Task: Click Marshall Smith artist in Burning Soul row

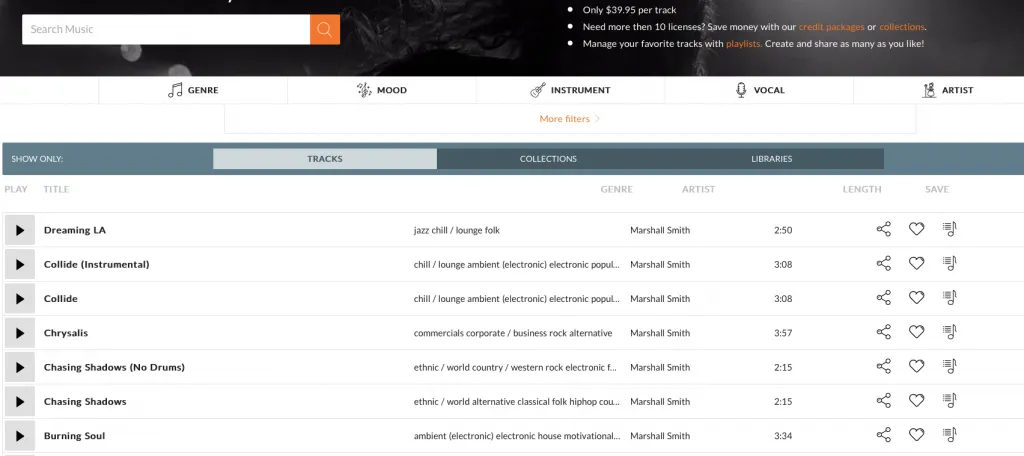Action: 660,436
